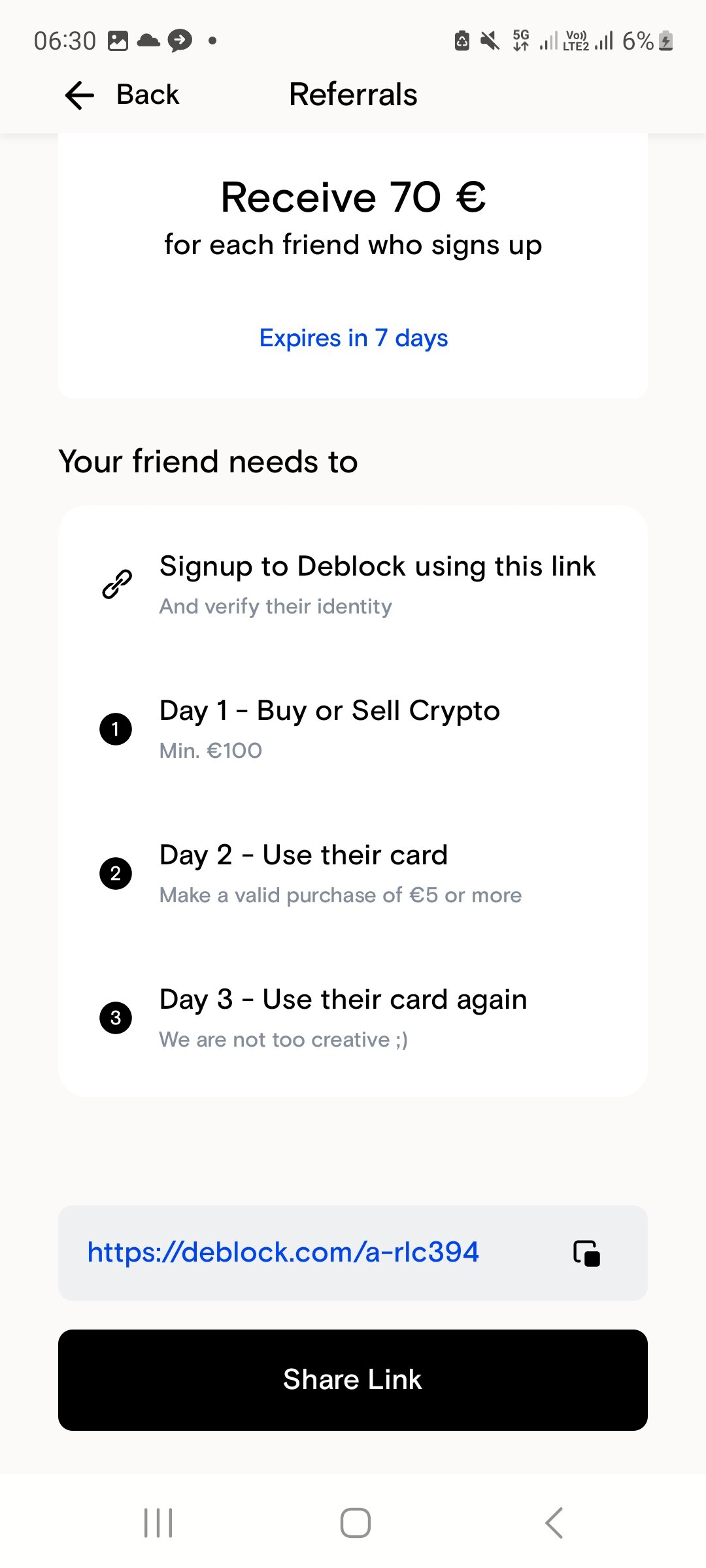Select Day 1 Buy or Sell Crypto
This screenshot has height=1568, width=706.
click(329, 711)
